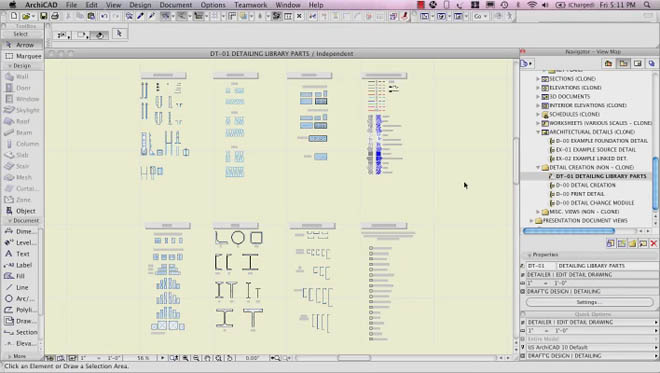Viewport: 660px width, 373px height.
Task: Click the Print icon in toolbar
Action: (55, 16)
